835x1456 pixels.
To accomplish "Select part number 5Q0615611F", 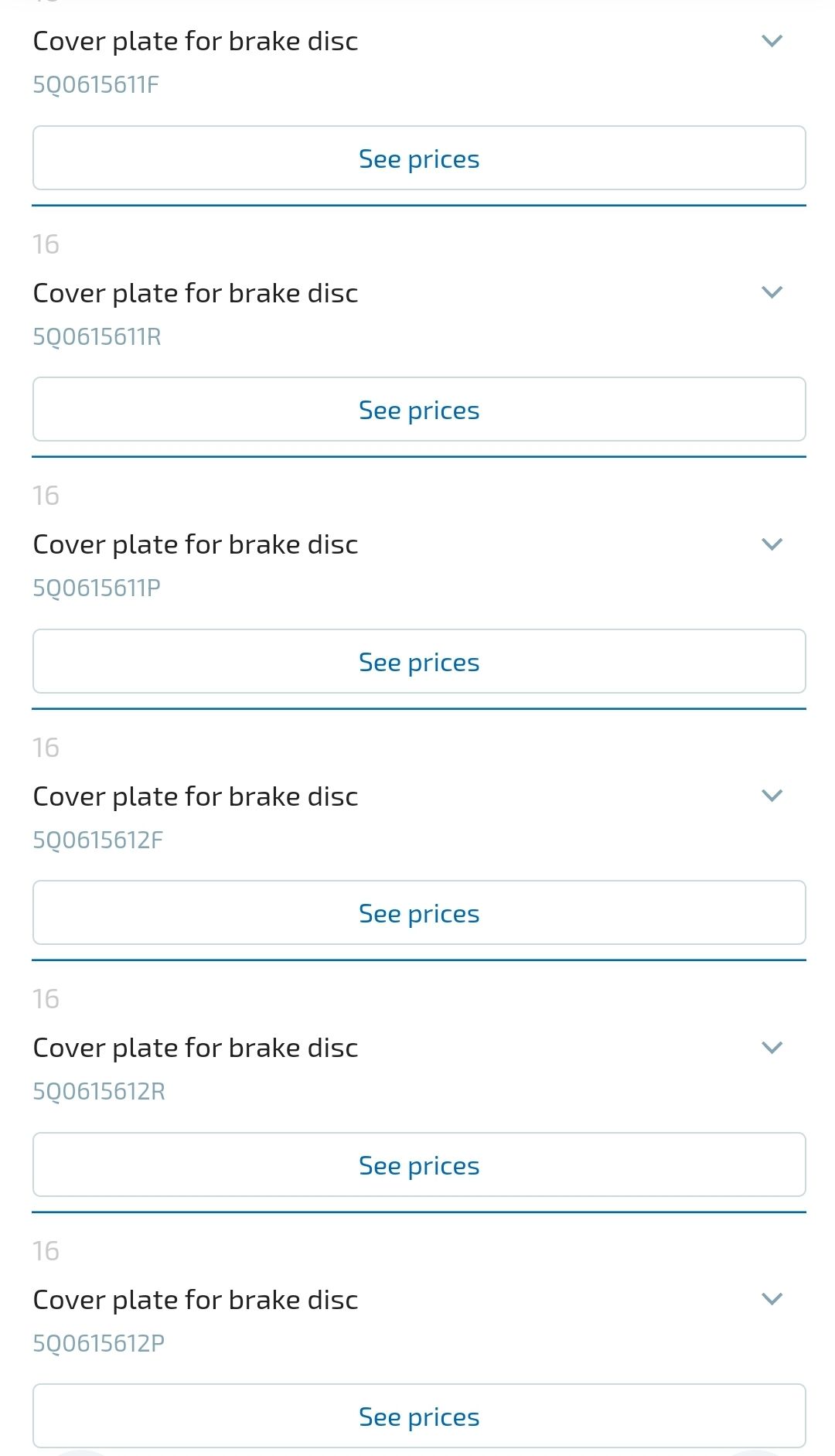I will [96, 84].
